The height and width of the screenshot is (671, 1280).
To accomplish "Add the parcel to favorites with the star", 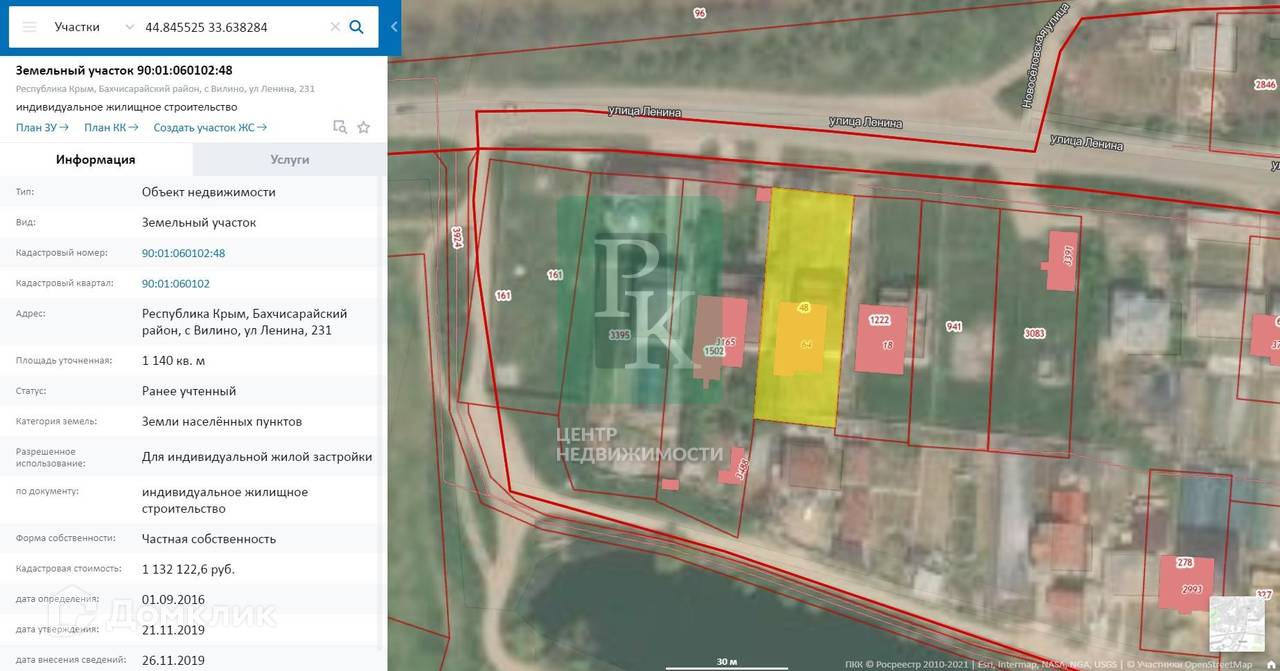I will pyautogui.click(x=364, y=127).
